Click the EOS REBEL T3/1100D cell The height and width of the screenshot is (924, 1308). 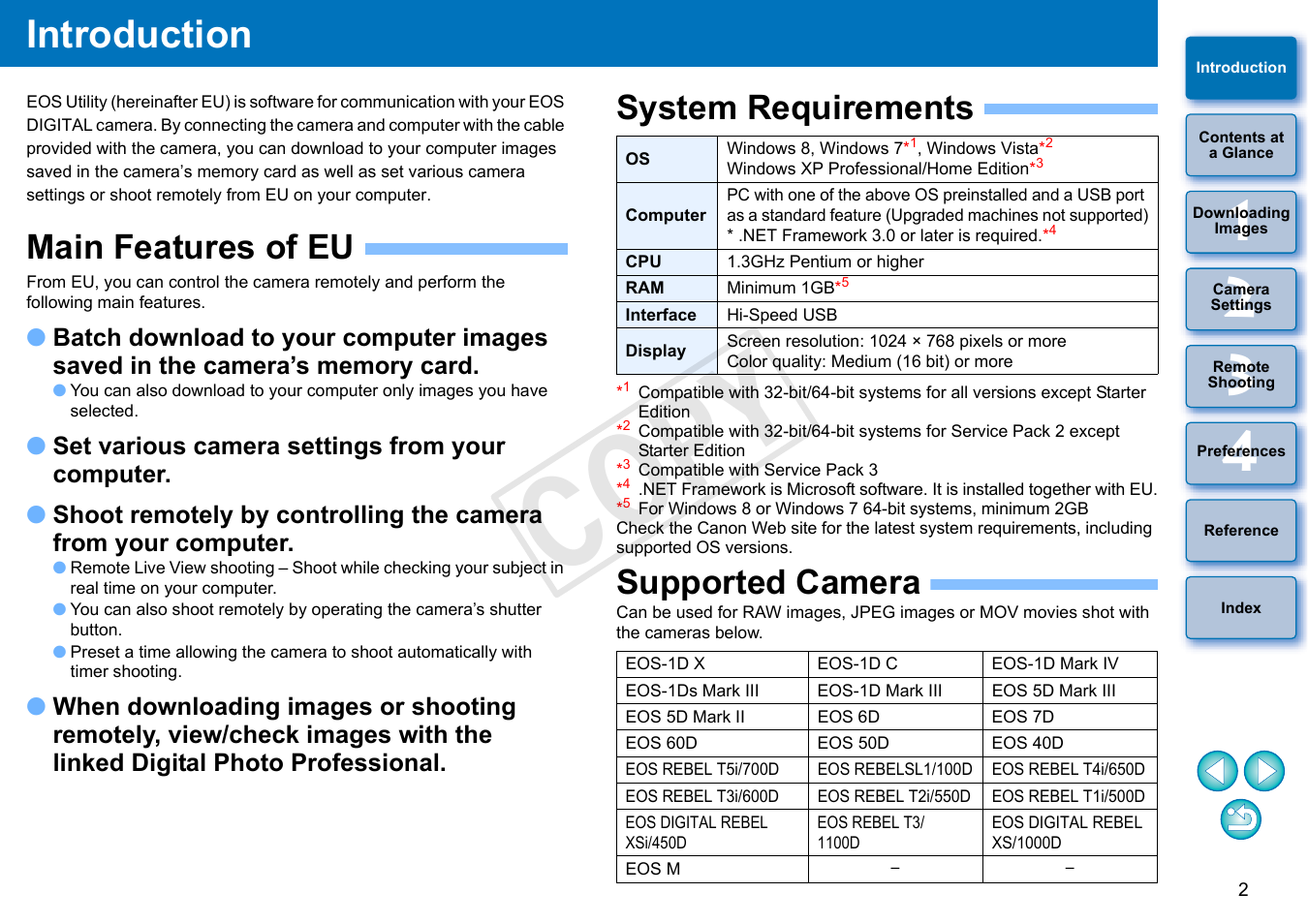coord(895,833)
